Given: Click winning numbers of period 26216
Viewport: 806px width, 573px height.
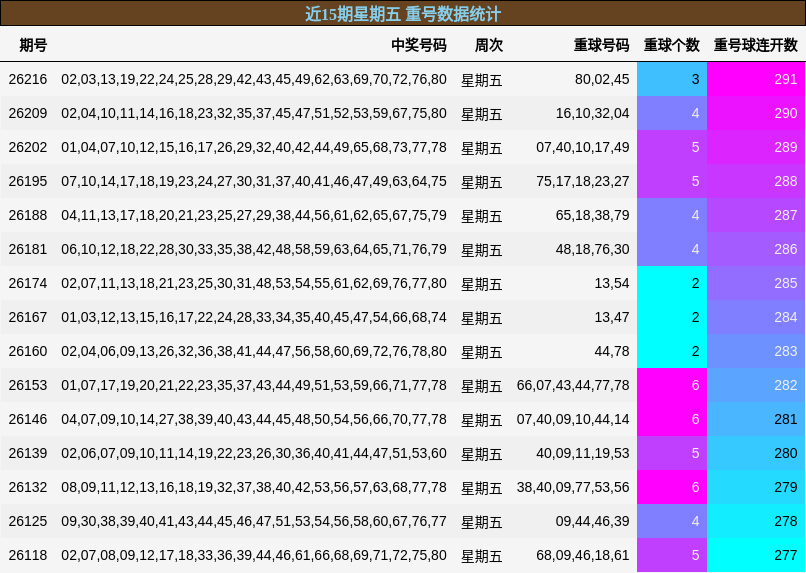Looking at the screenshot, I should [254, 79].
